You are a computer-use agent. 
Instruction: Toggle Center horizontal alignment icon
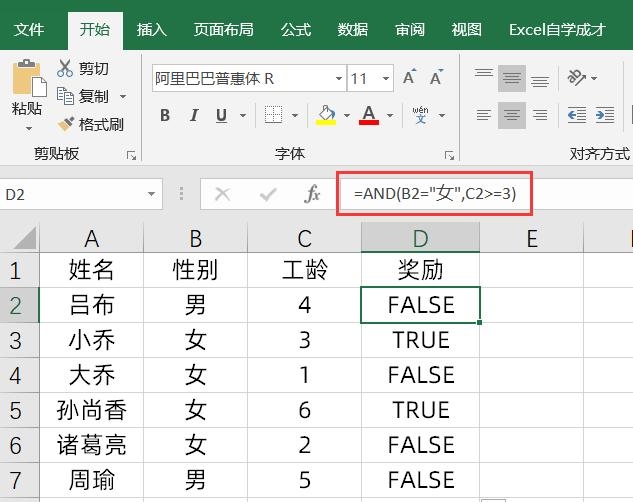coord(512,115)
